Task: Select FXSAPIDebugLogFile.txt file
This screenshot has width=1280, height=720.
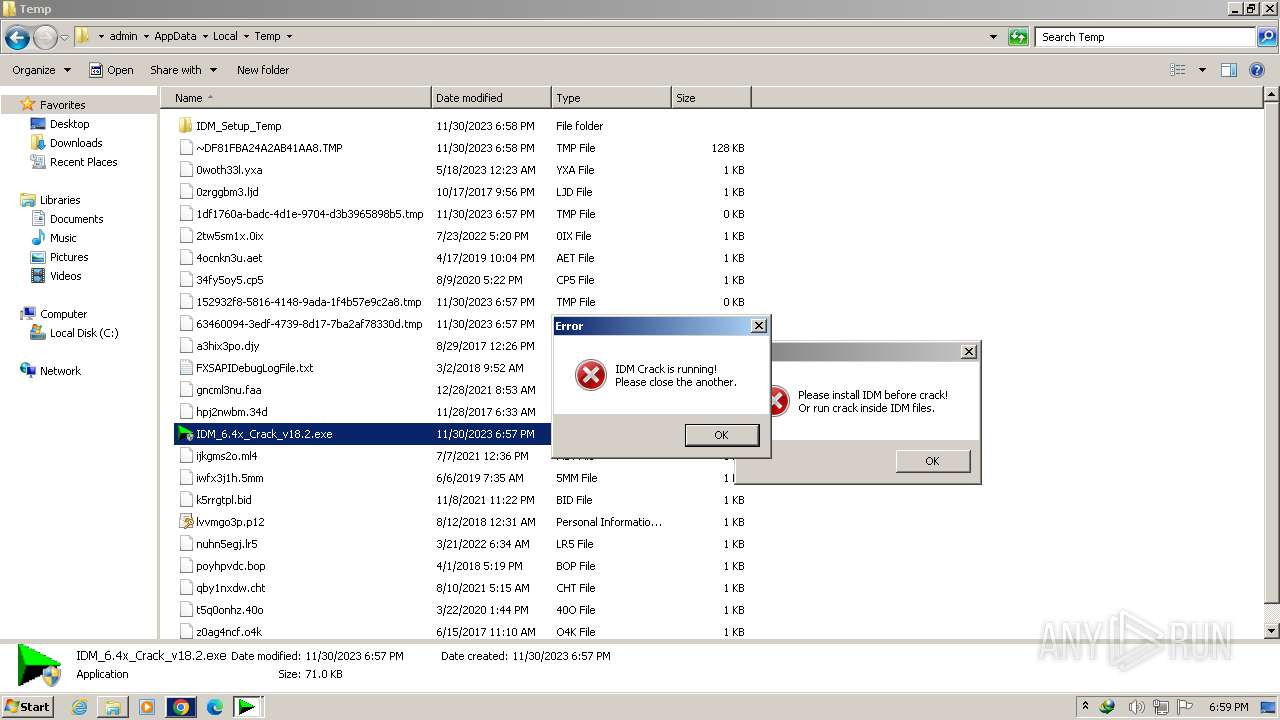Action: point(254,368)
